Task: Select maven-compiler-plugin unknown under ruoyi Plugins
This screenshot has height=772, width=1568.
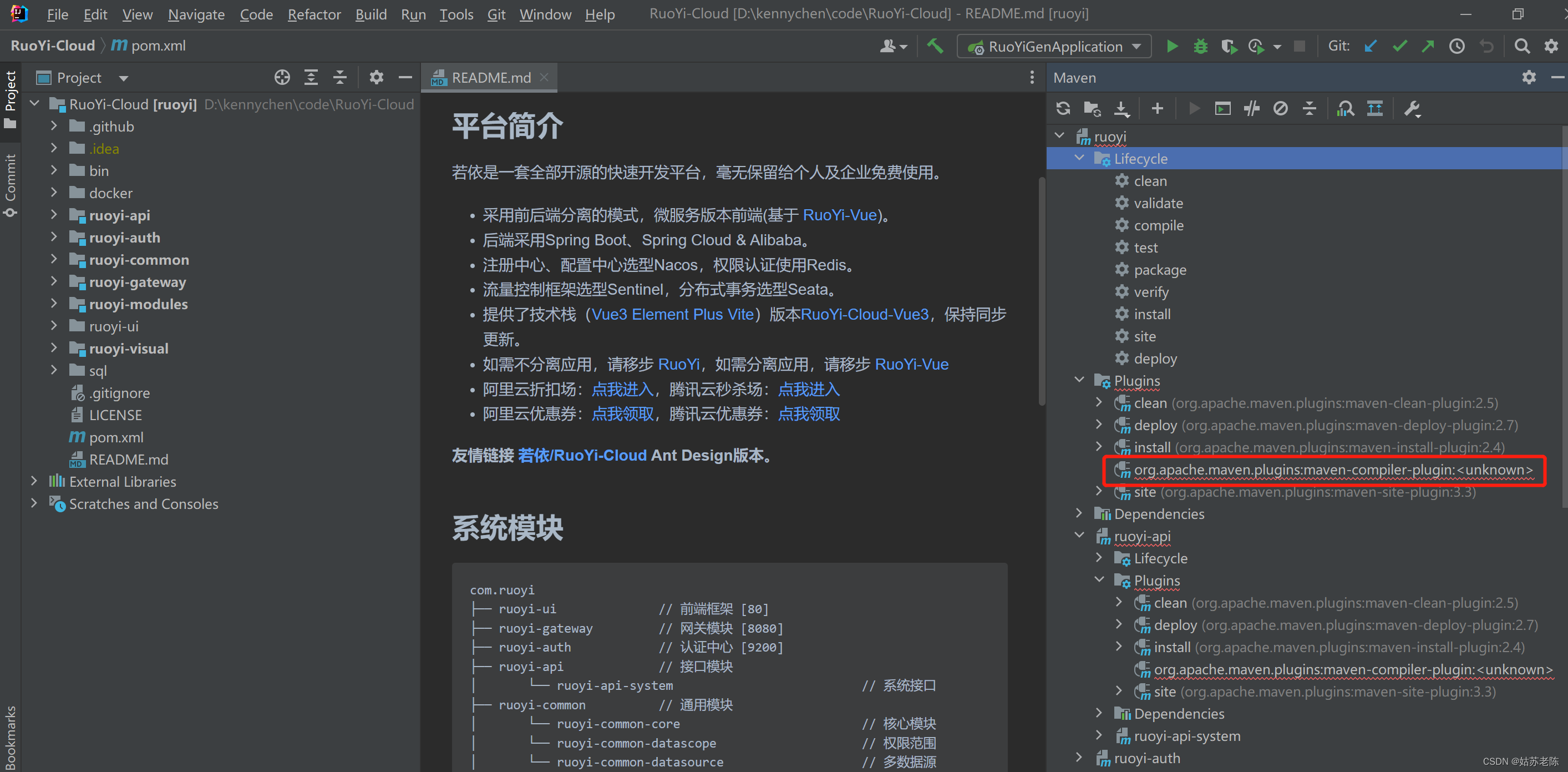Action: [x=1333, y=470]
